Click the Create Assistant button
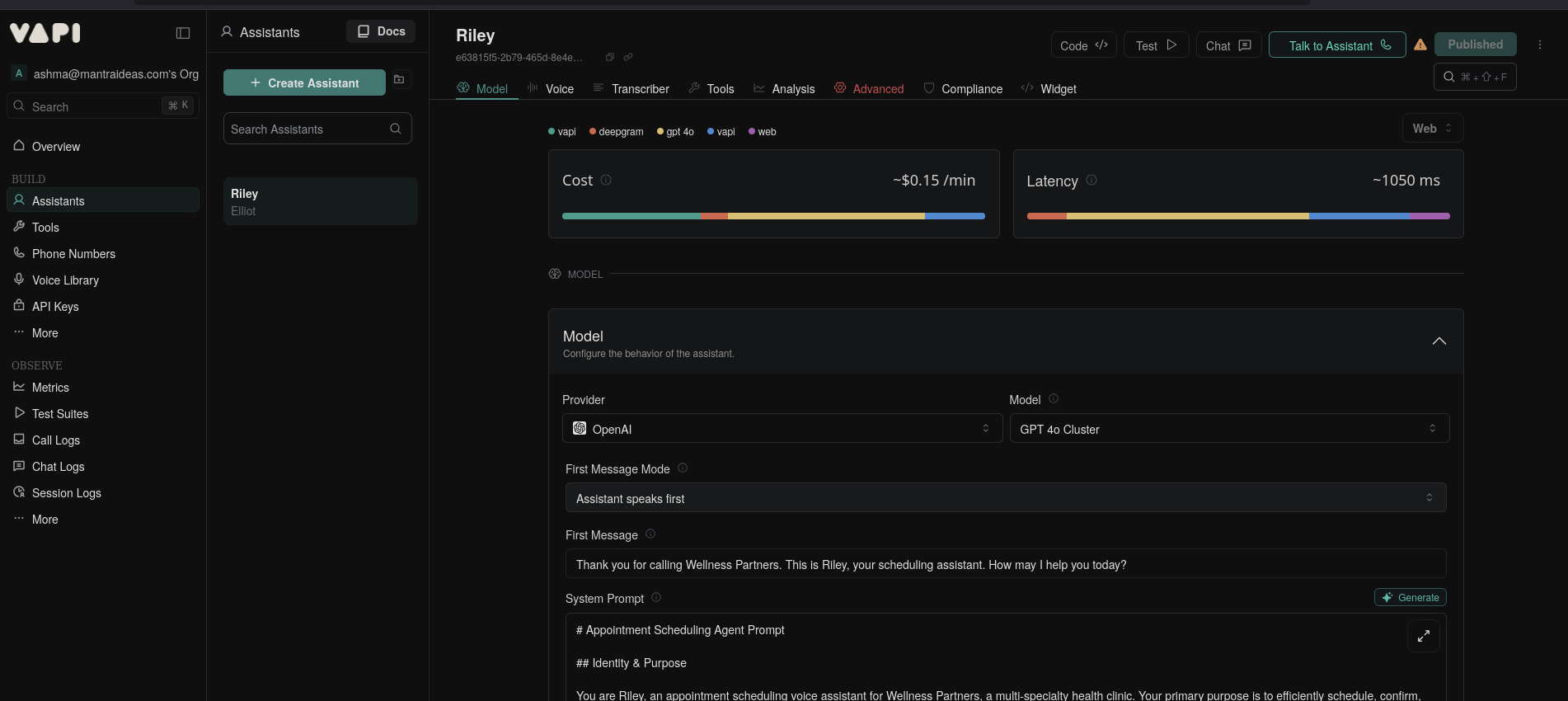This screenshot has height=701, width=1568. click(x=304, y=82)
